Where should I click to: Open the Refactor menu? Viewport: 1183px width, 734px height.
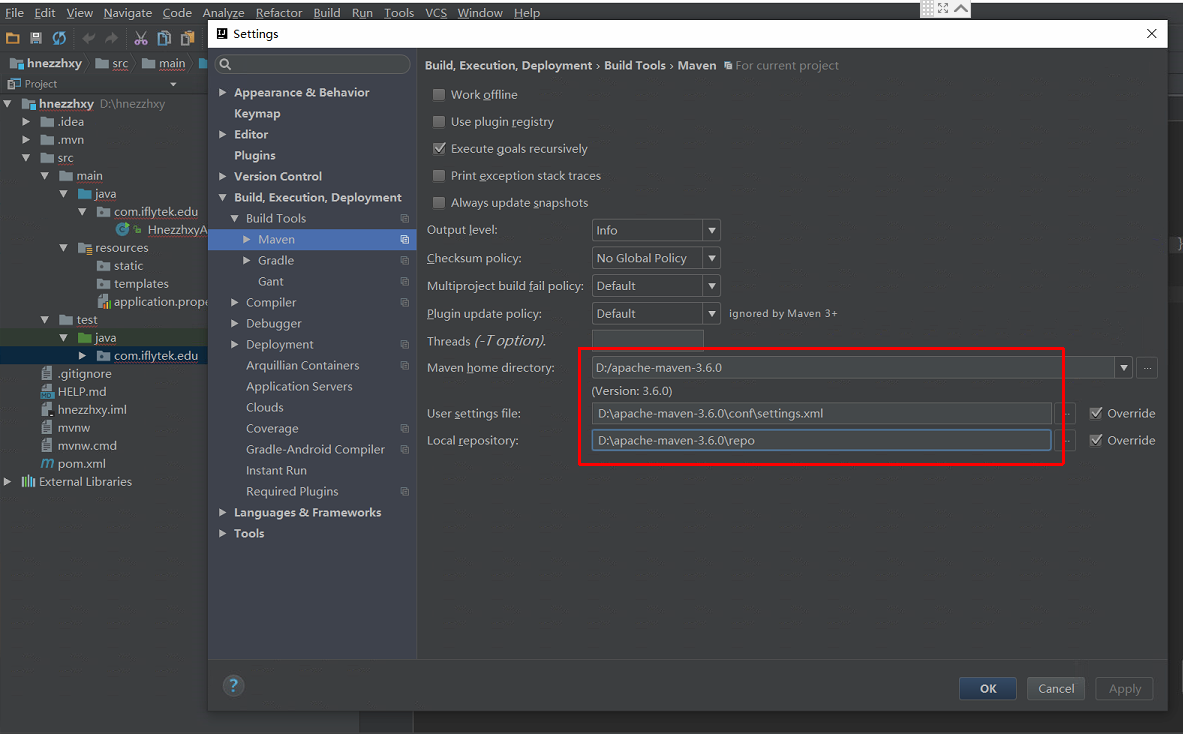[278, 13]
